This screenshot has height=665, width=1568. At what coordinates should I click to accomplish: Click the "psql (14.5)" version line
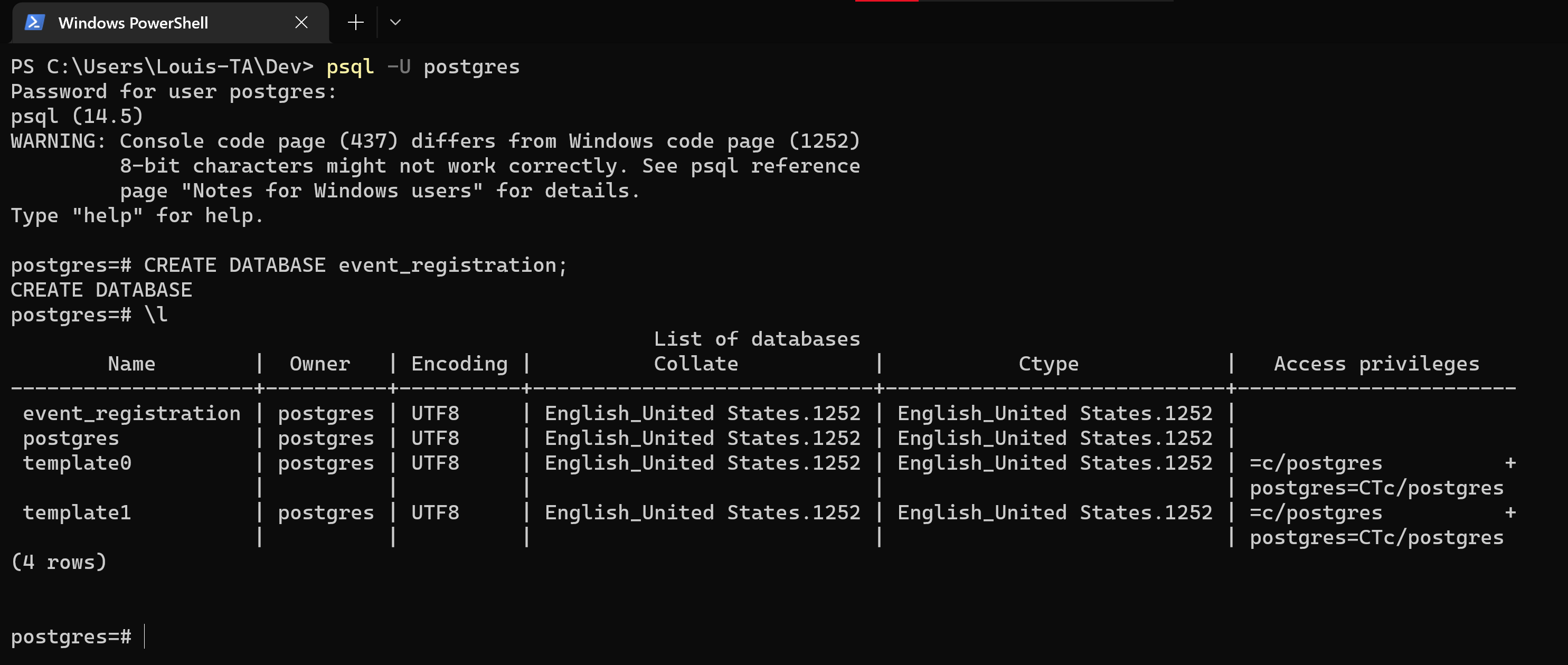coord(77,116)
